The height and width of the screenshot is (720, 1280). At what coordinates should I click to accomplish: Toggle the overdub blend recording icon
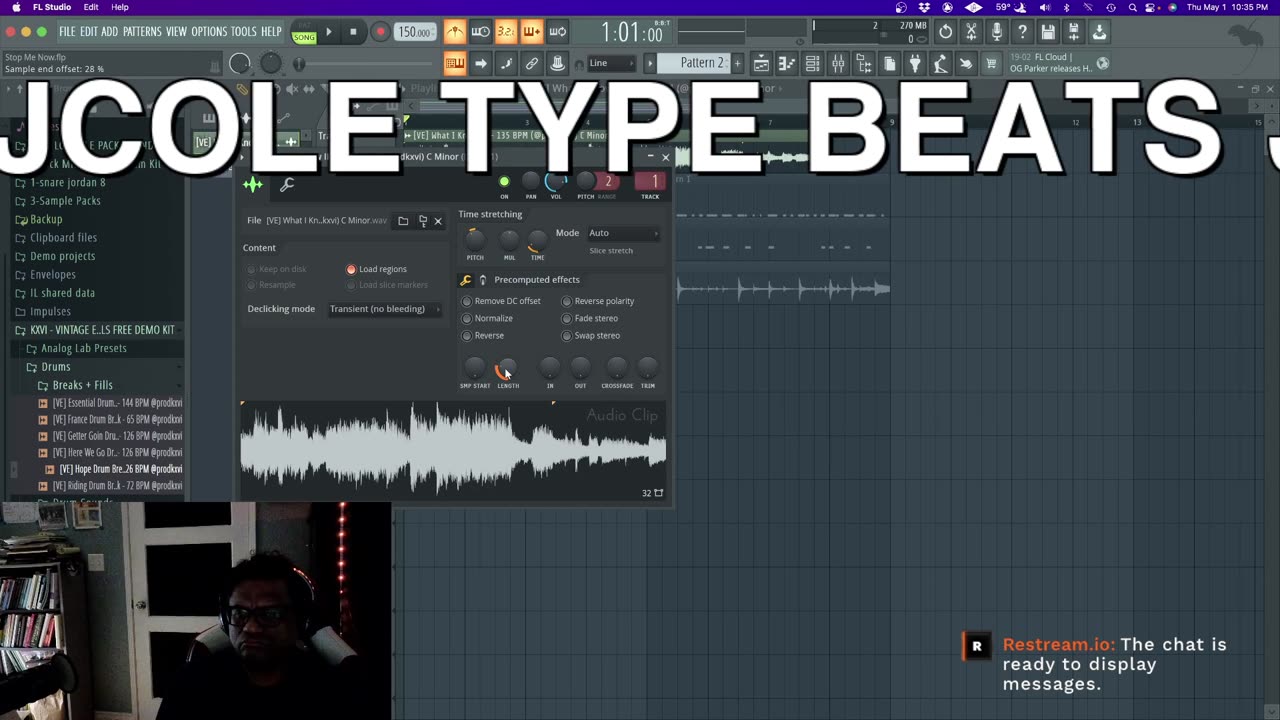(532, 32)
